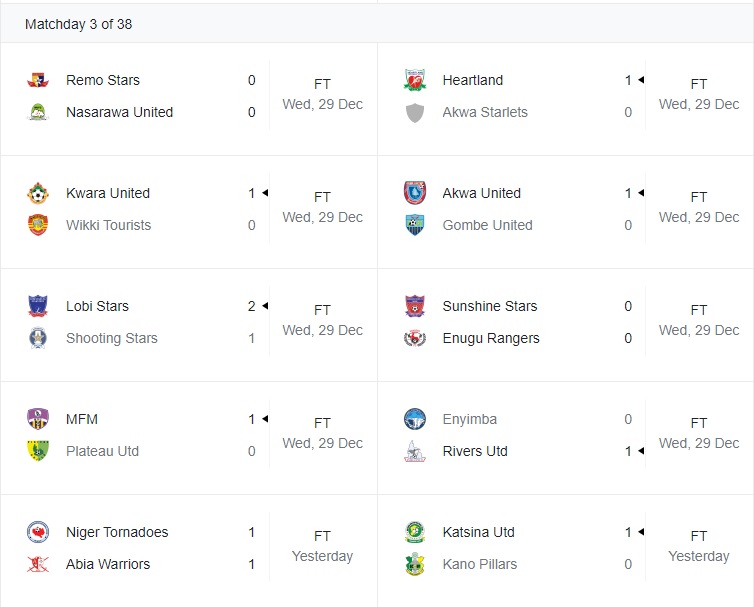Open the Plateau Utd team name
The width and height of the screenshot is (754, 607).
click(102, 451)
